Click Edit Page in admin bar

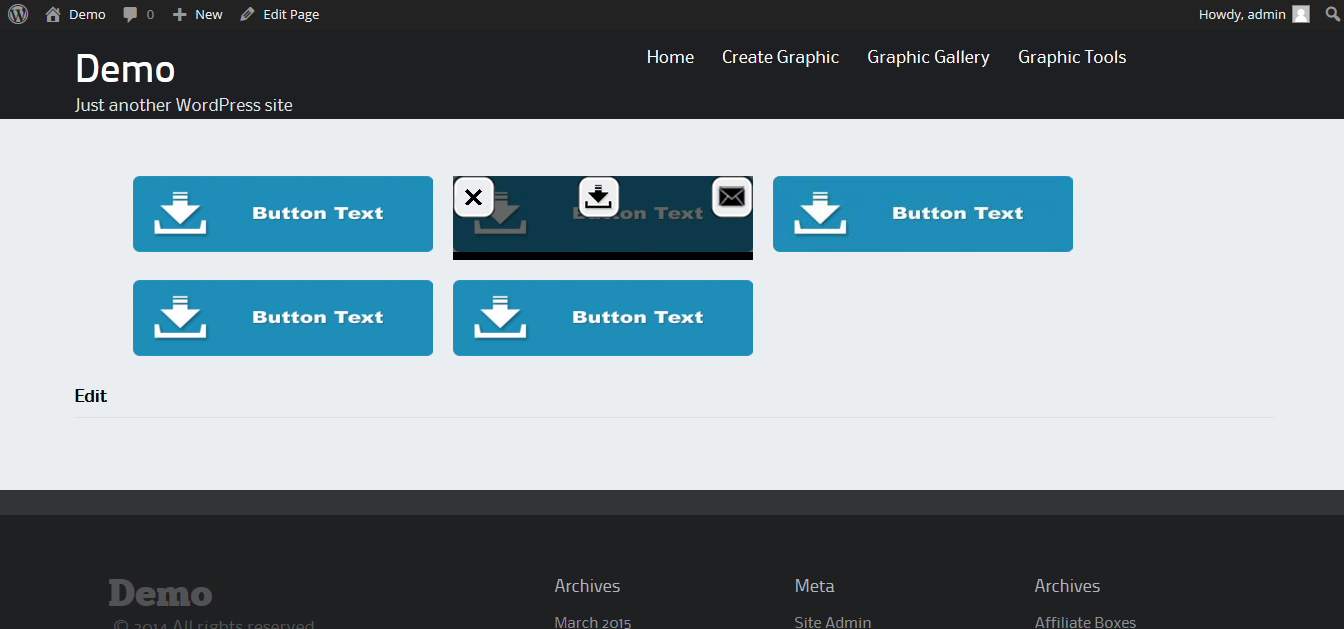281,14
